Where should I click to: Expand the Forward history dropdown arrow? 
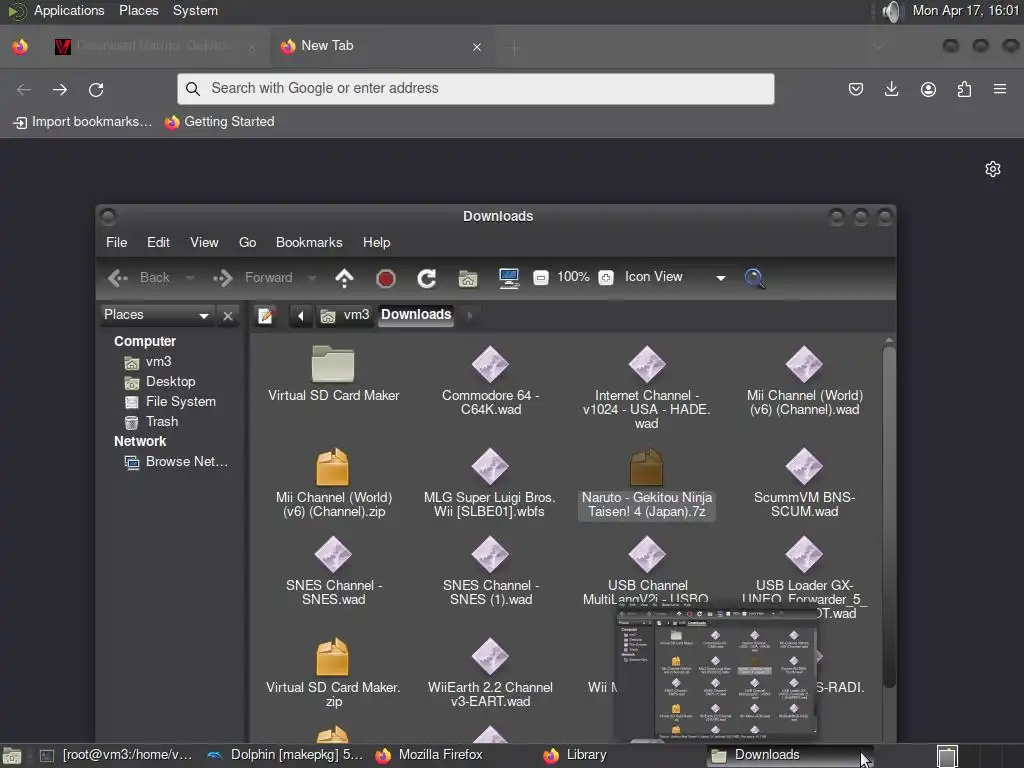pyautogui.click(x=312, y=278)
